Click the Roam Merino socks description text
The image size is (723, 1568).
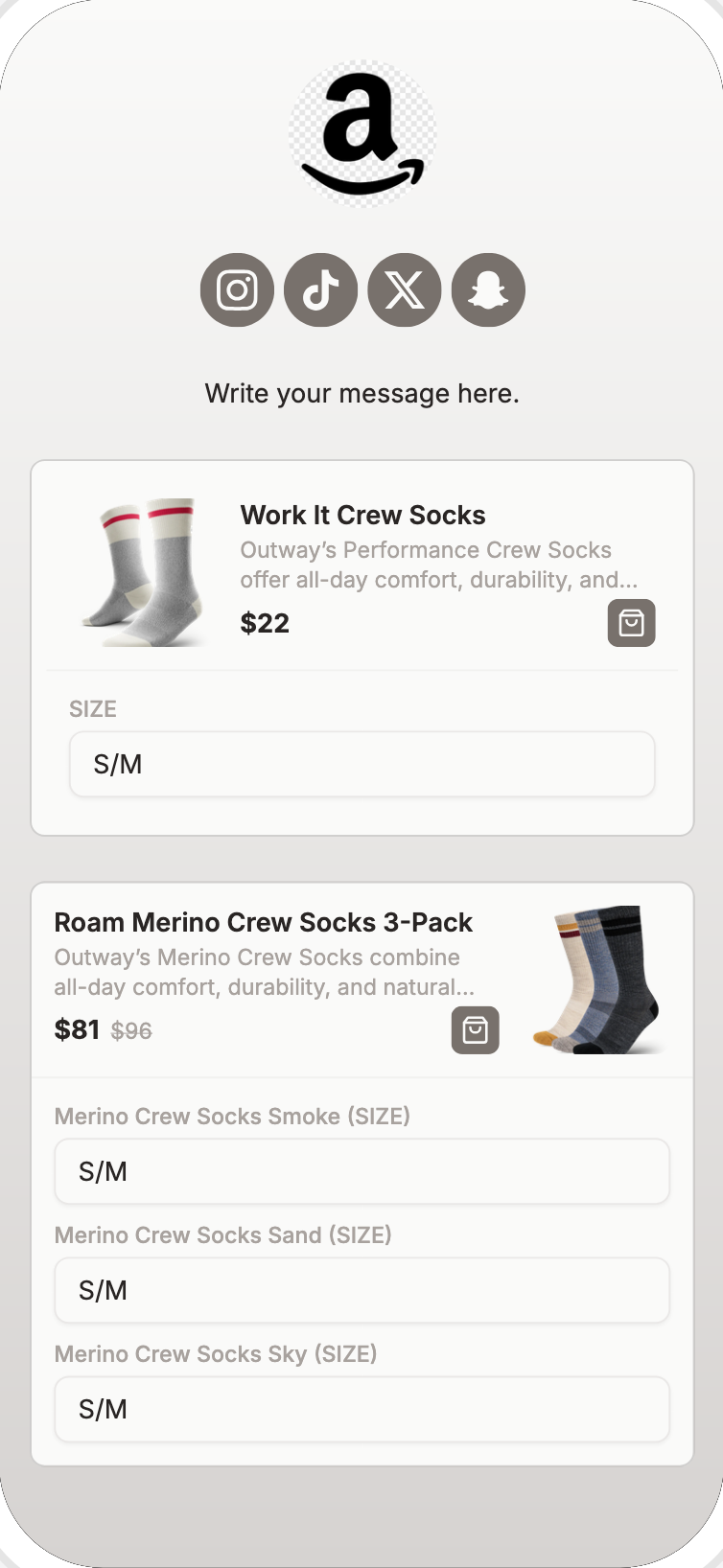(264, 972)
